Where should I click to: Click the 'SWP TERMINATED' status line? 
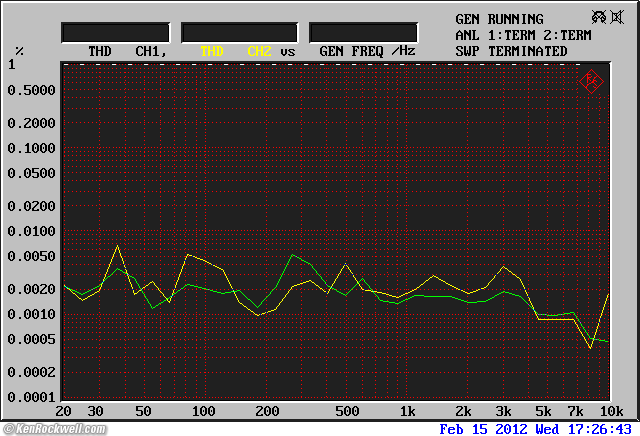[x=511, y=51]
